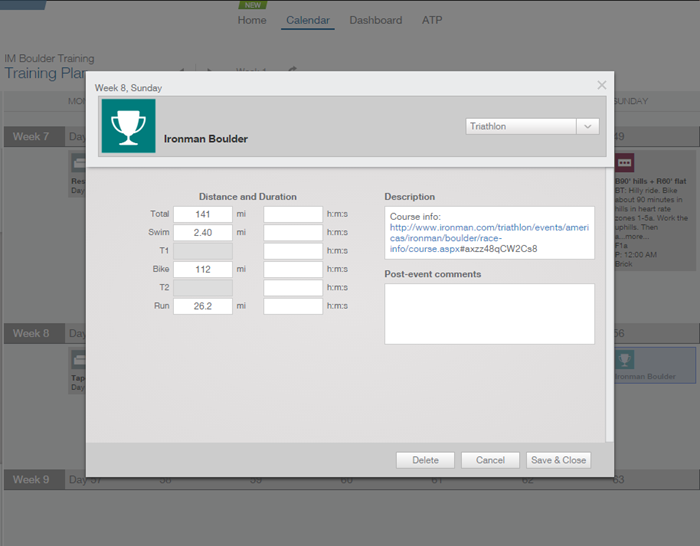Click the Ironman Boulder trophy icon in calendar
This screenshot has height=546, width=700.
click(x=624, y=360)
